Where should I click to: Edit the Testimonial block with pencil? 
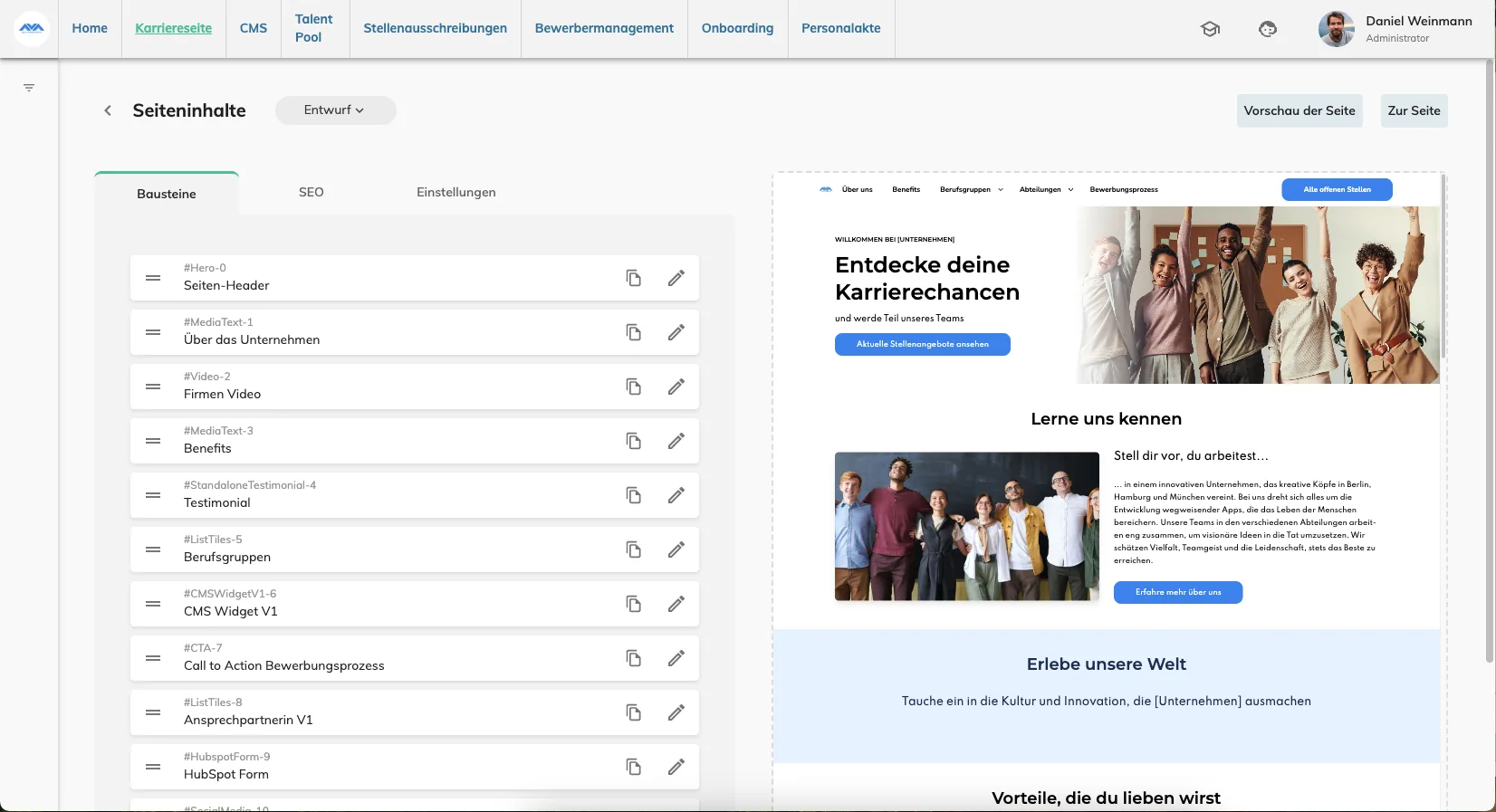tap(676, 495)
